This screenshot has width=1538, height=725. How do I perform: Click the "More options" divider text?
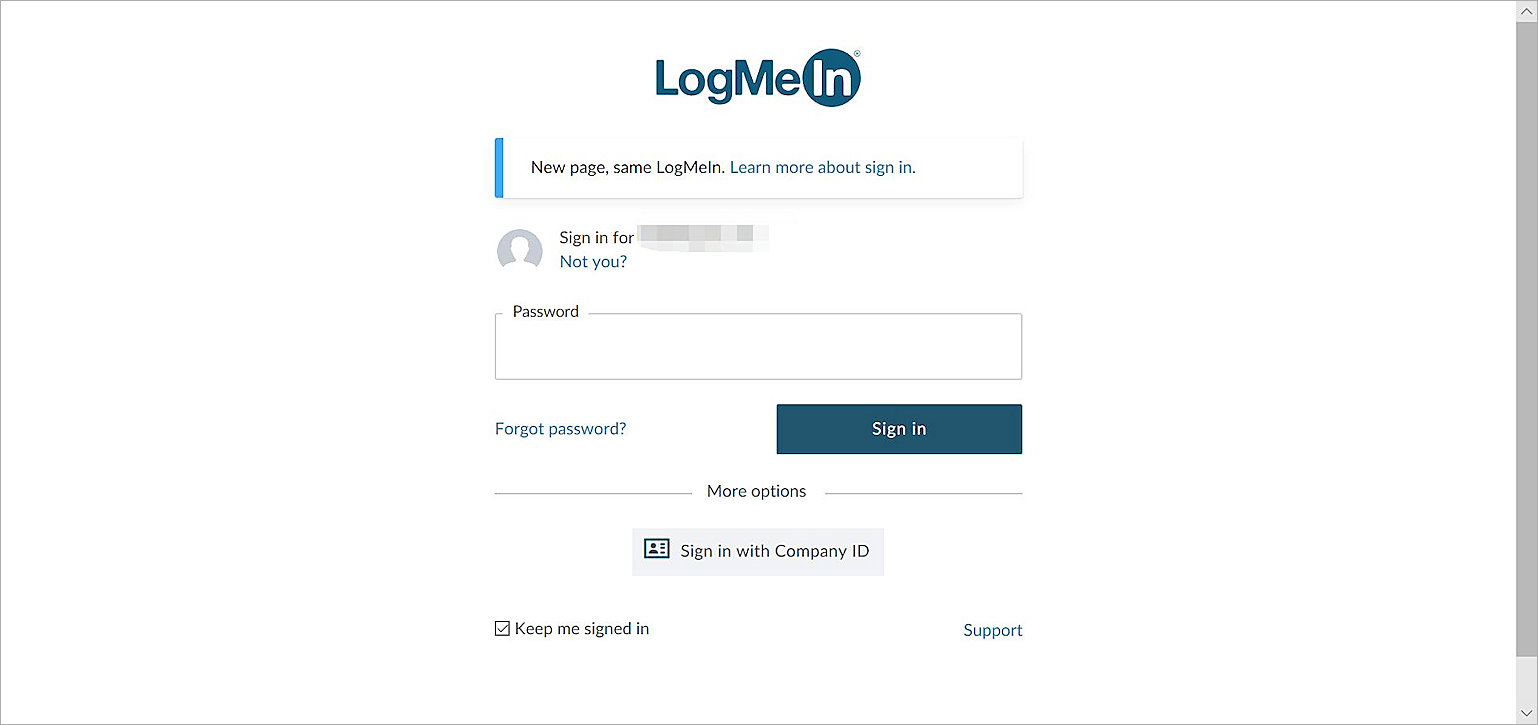756,492
